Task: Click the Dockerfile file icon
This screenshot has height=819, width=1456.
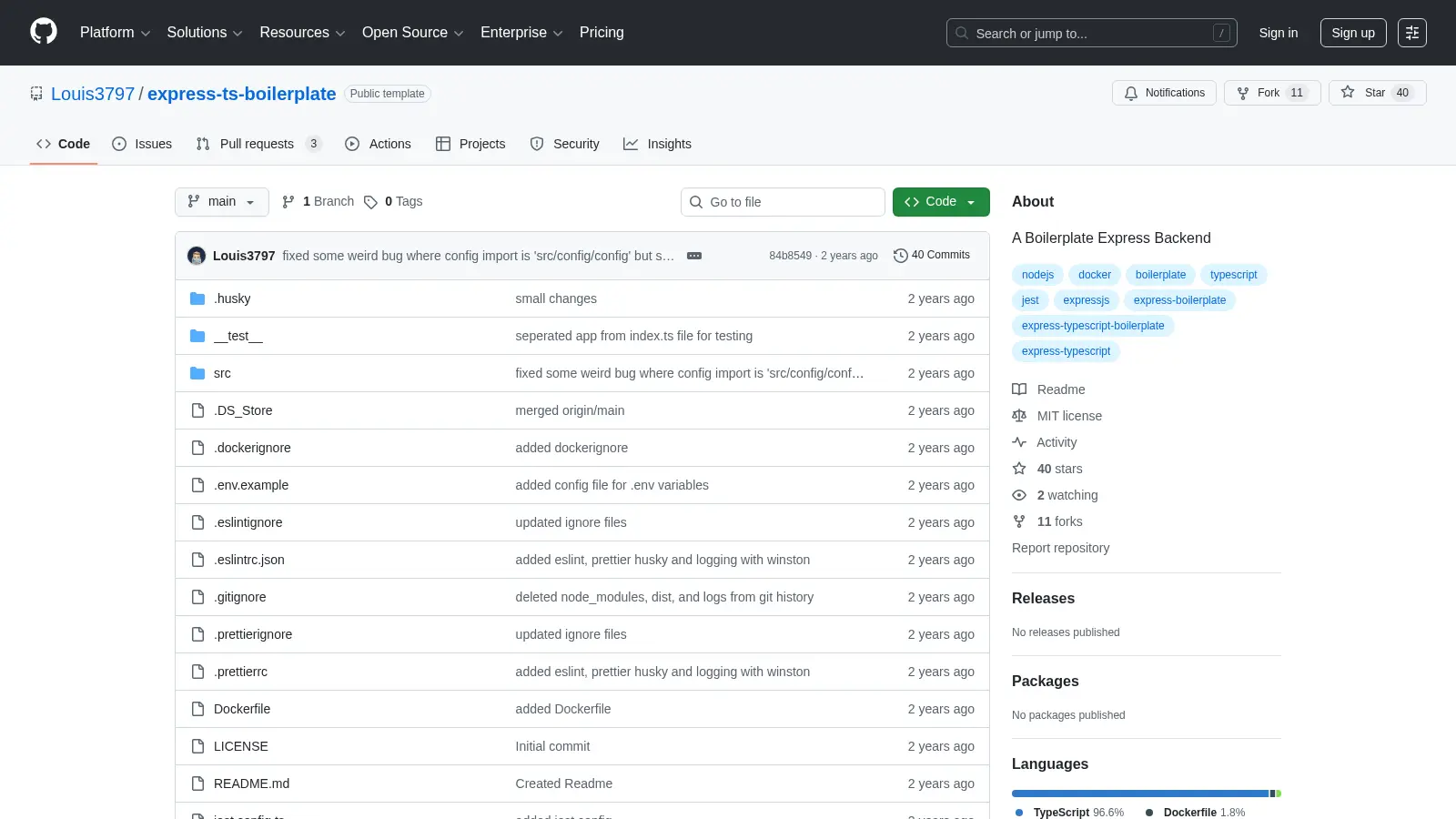Action: point(197,709)
